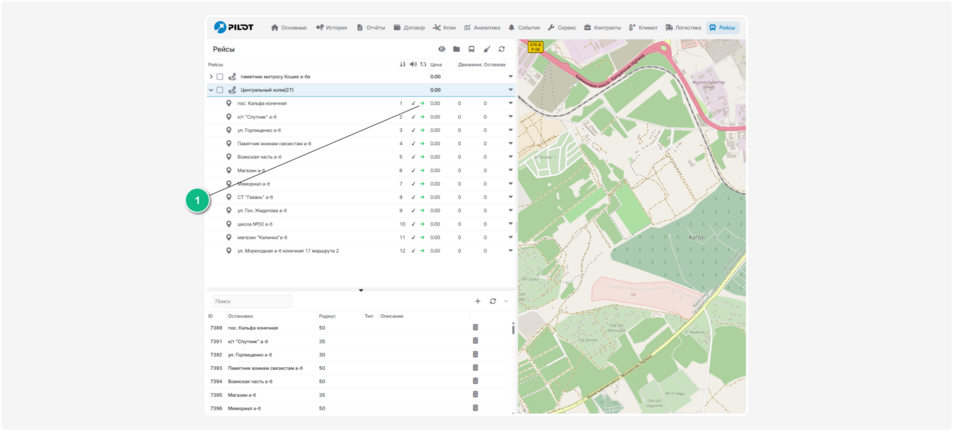Click the PILOT logo
953x431 pixels.
234,27
